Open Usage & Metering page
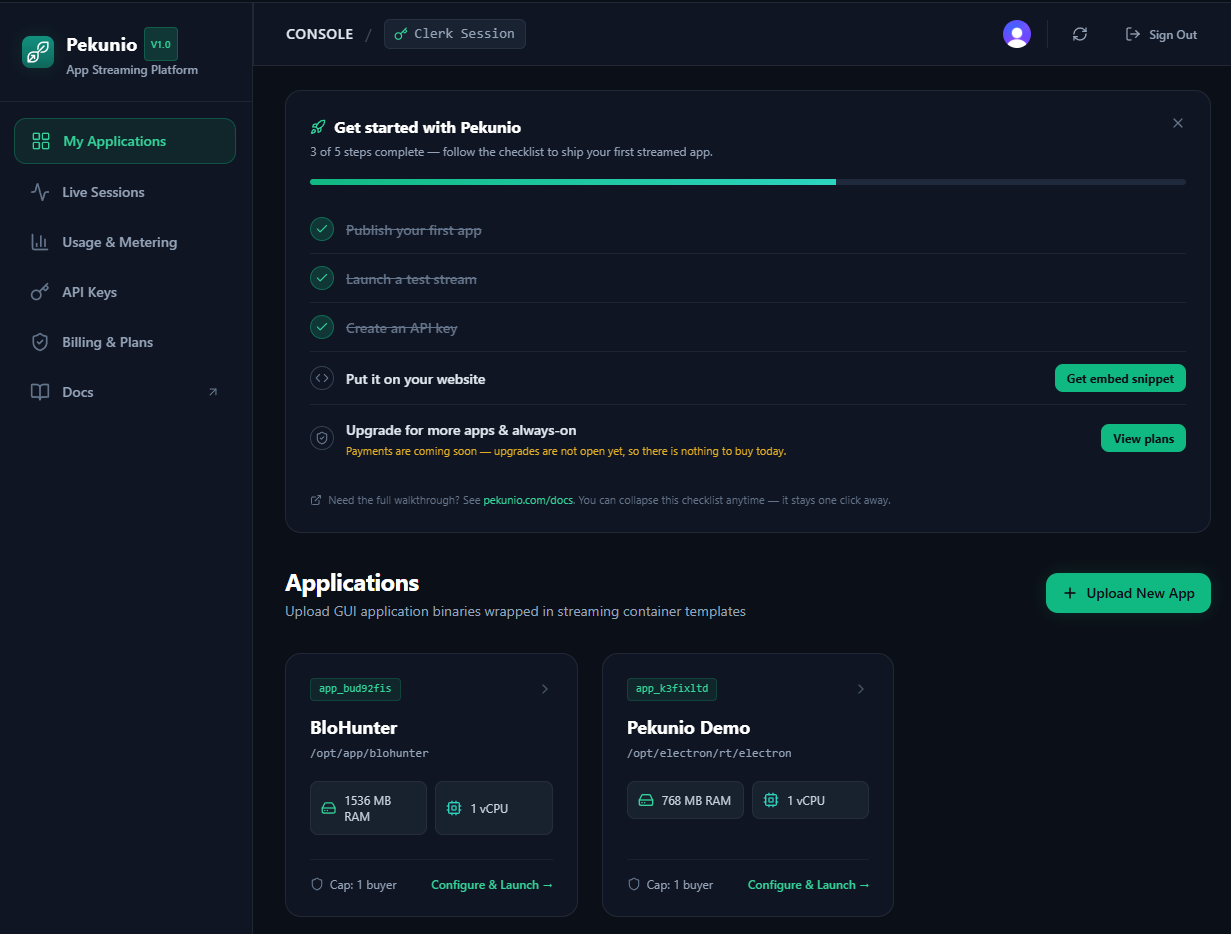This screenshot has width=1231, height=934. [x=125, y=242]
